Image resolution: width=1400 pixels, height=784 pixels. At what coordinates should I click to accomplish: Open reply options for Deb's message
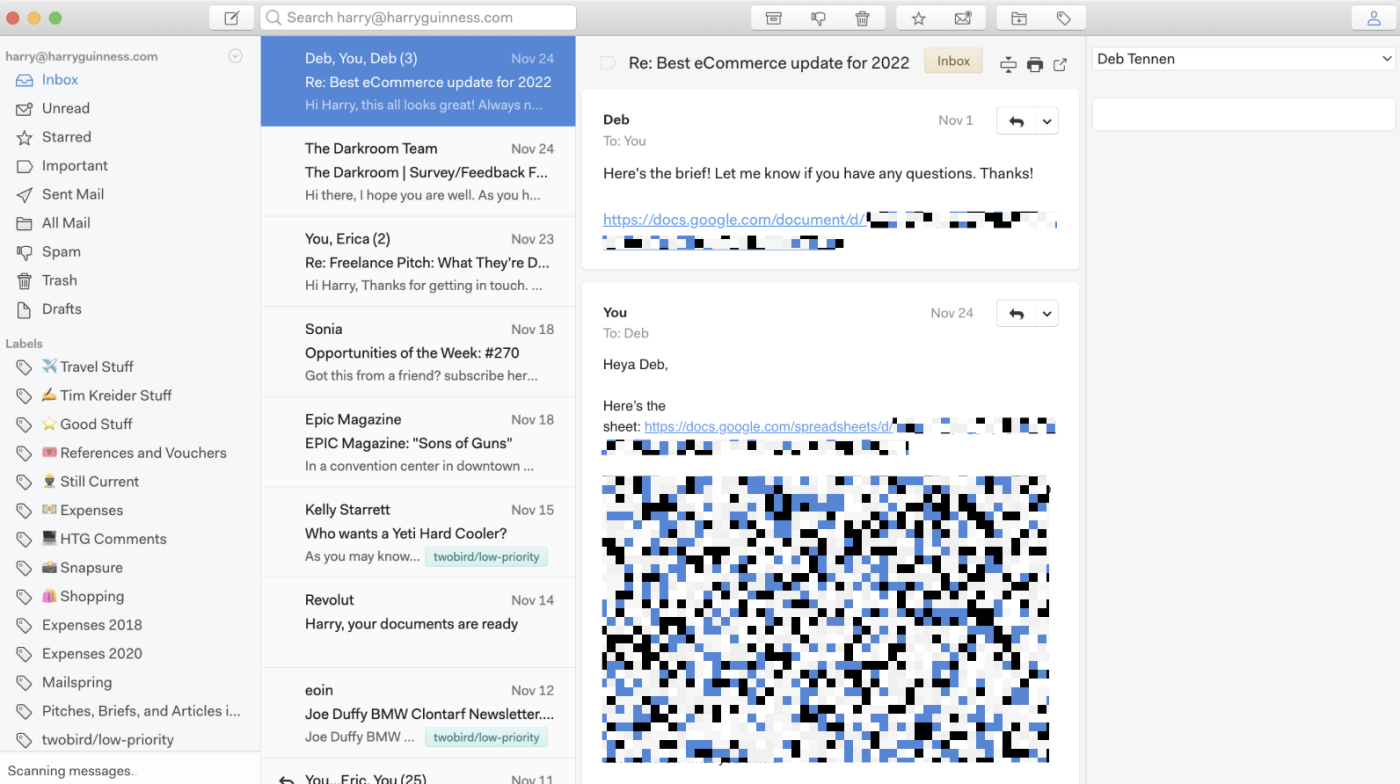click(1047, 121)
